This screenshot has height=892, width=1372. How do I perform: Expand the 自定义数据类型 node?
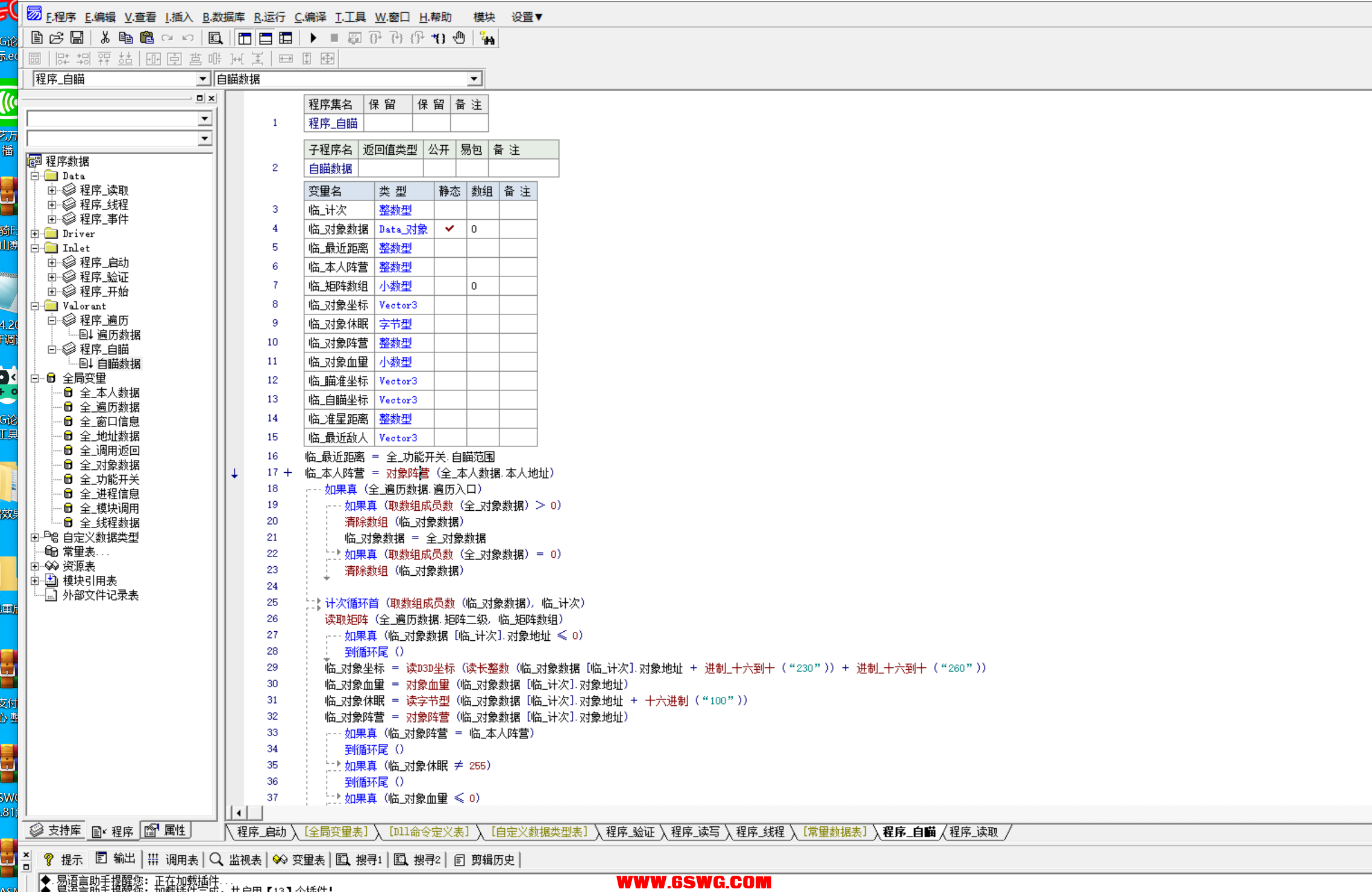(35, 537)
